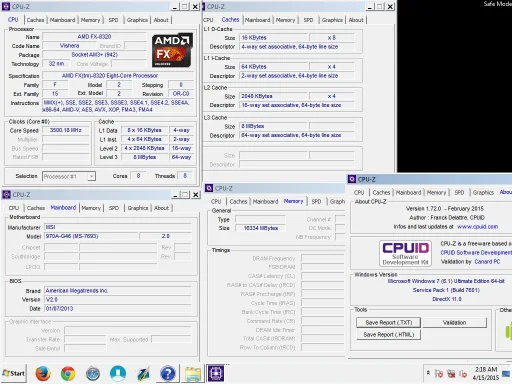Click L2 Cache size 2048 KBytes field
Image resolution: width=512 pixels, height=384 pixels.
pyautogui.click(x=273, y=96)
